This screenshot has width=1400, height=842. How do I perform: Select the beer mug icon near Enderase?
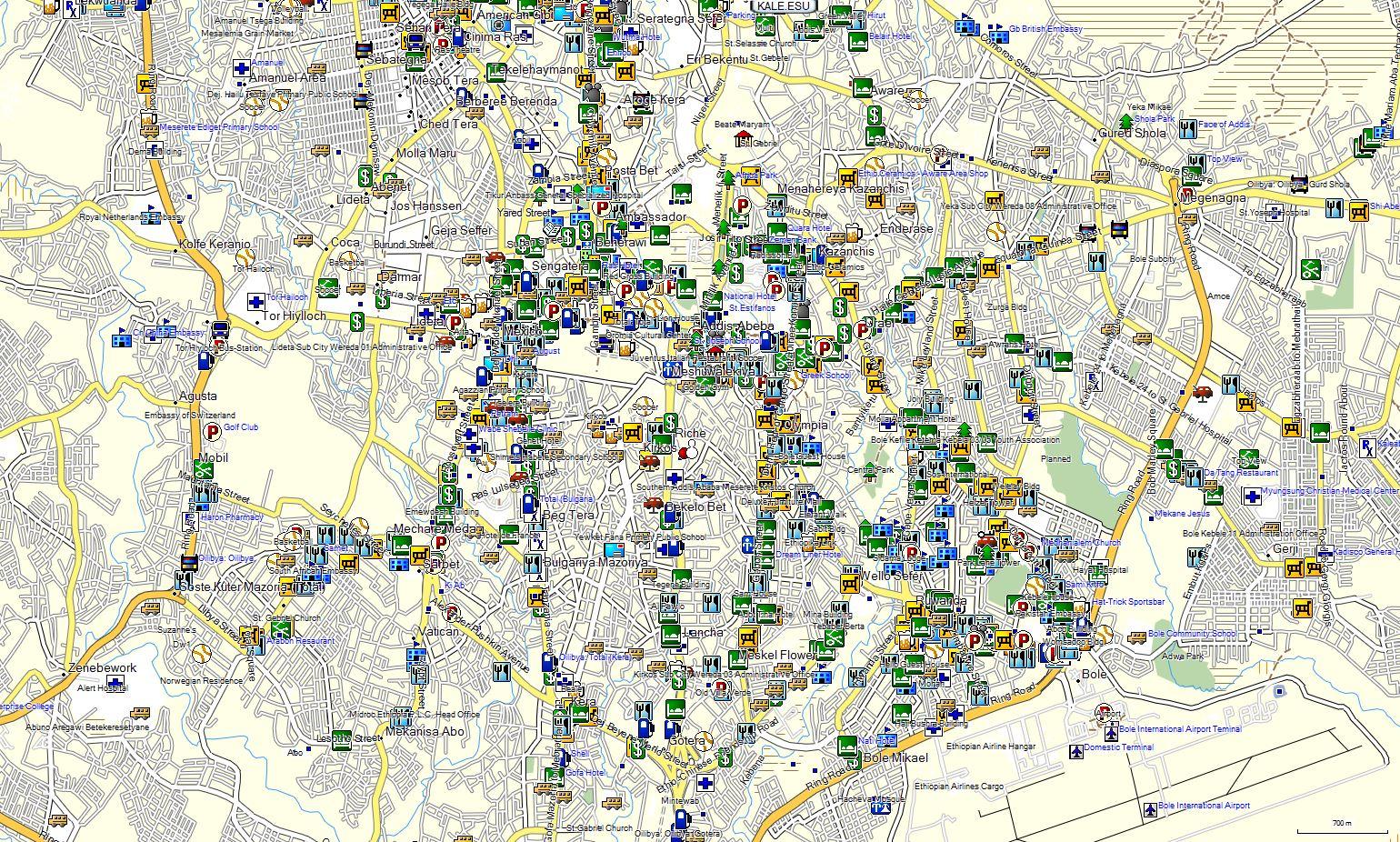tap(853, 232)
